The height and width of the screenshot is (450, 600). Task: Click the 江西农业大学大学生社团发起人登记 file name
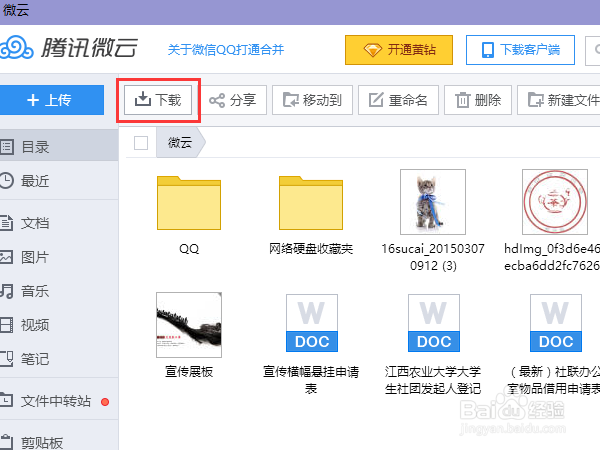click(x=433, y=380)
